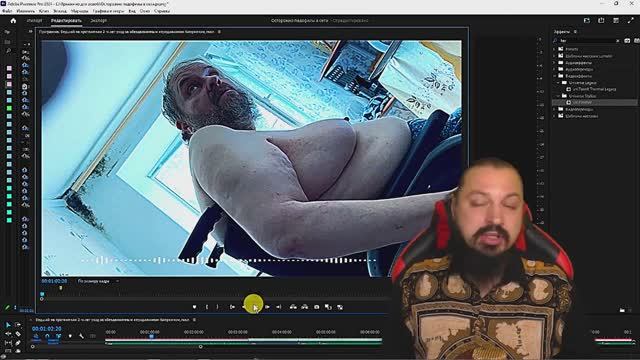
Task: Select the Редактировать workspace tab
Action: (x=66, y=20)
